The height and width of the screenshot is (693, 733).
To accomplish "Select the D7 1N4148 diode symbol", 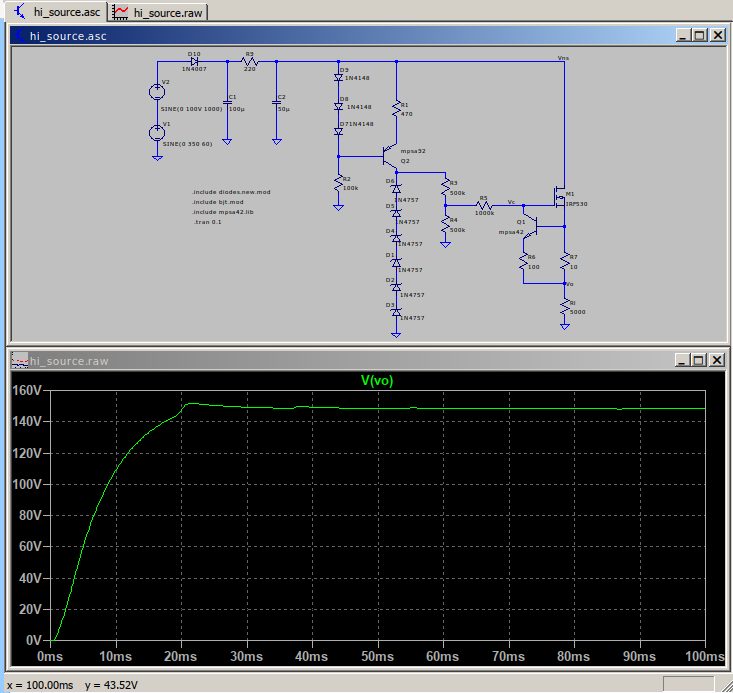I will pyautogui.click(x=338, y=132).
